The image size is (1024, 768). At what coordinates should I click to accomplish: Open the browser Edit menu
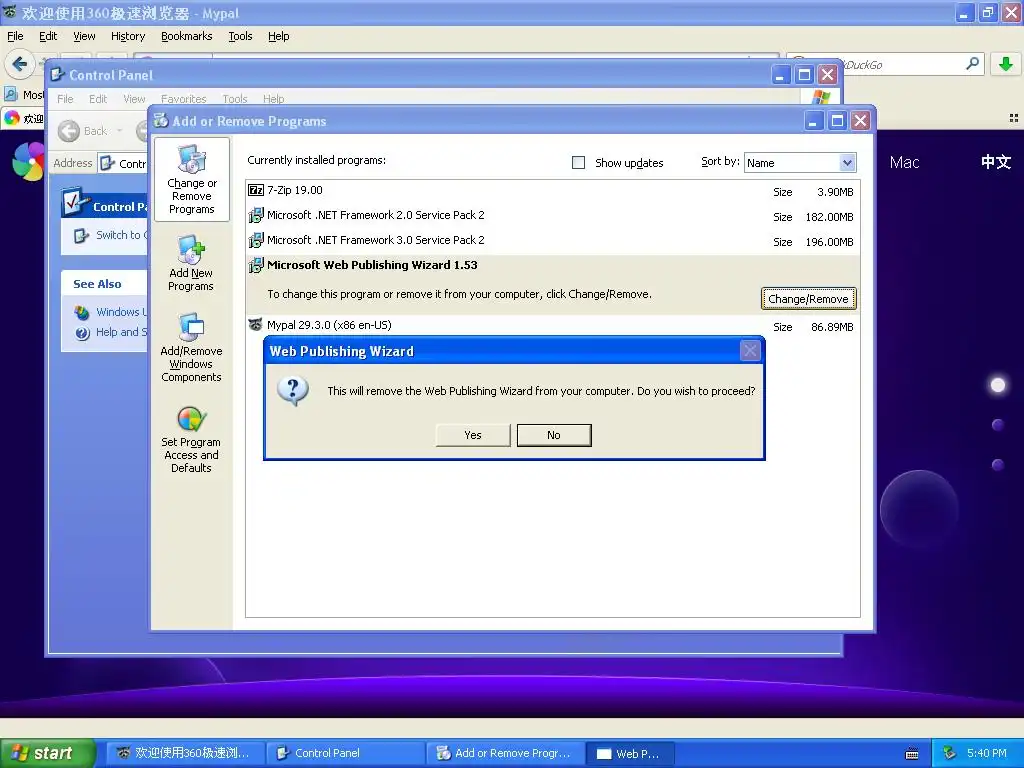coord(48,36)
